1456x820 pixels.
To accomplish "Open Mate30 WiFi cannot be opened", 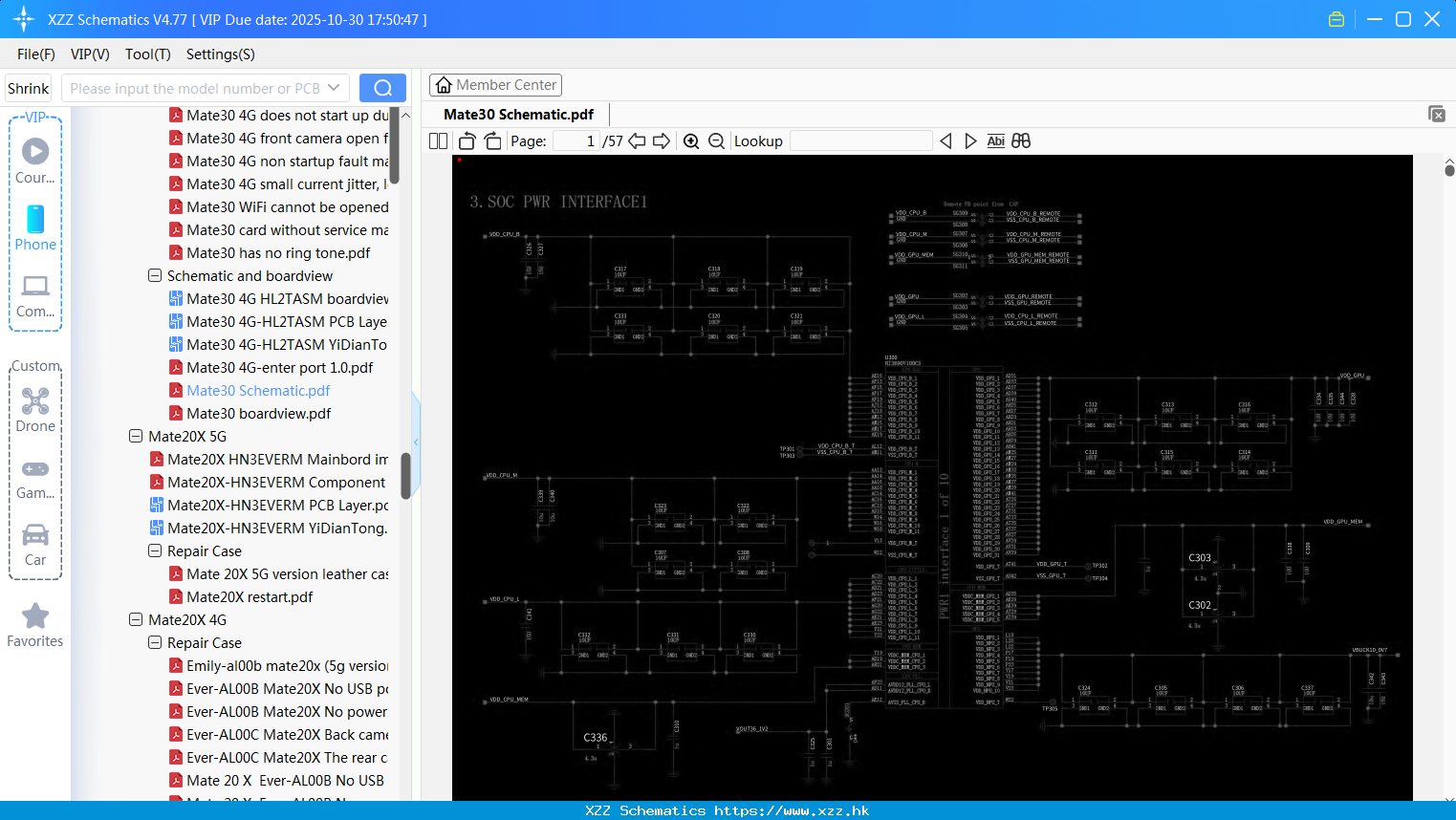I will click(279, 206).
